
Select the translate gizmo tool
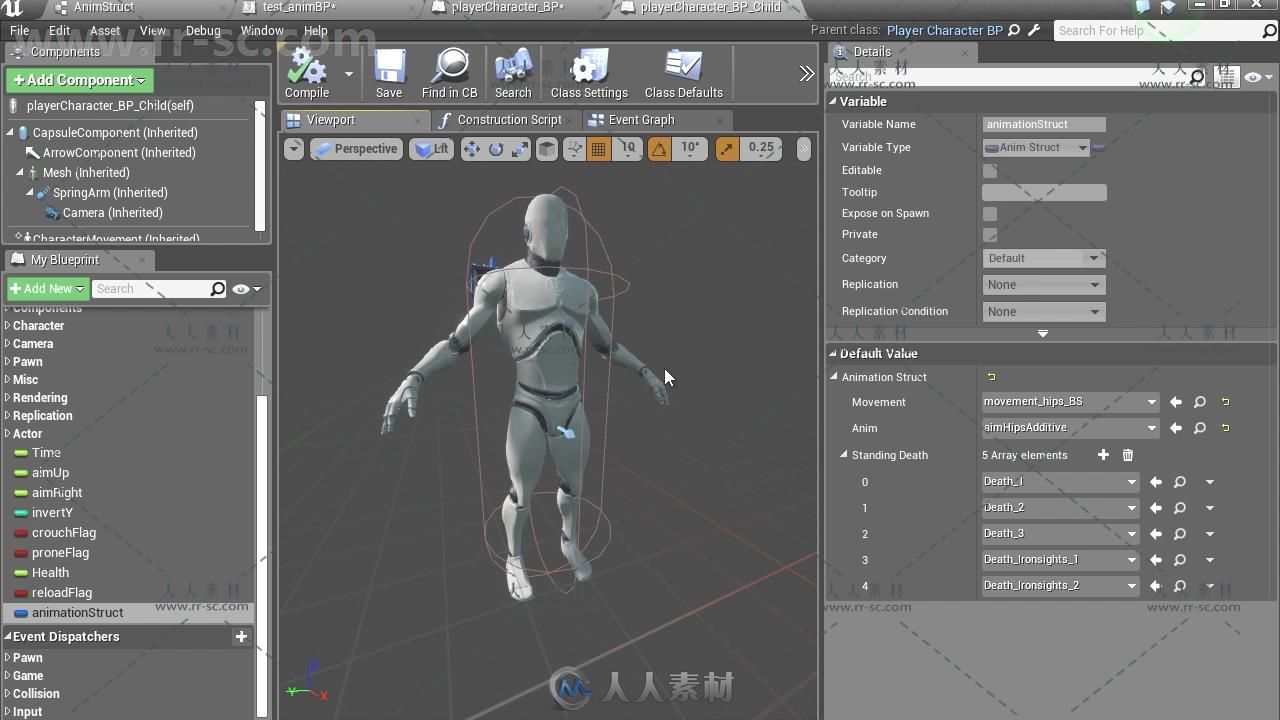472,149
